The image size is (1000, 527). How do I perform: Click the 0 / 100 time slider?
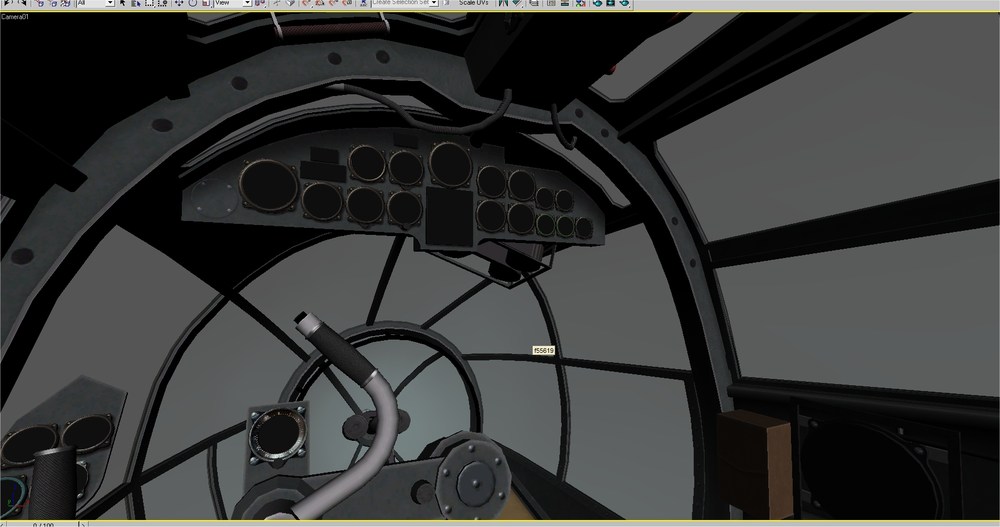43,524
